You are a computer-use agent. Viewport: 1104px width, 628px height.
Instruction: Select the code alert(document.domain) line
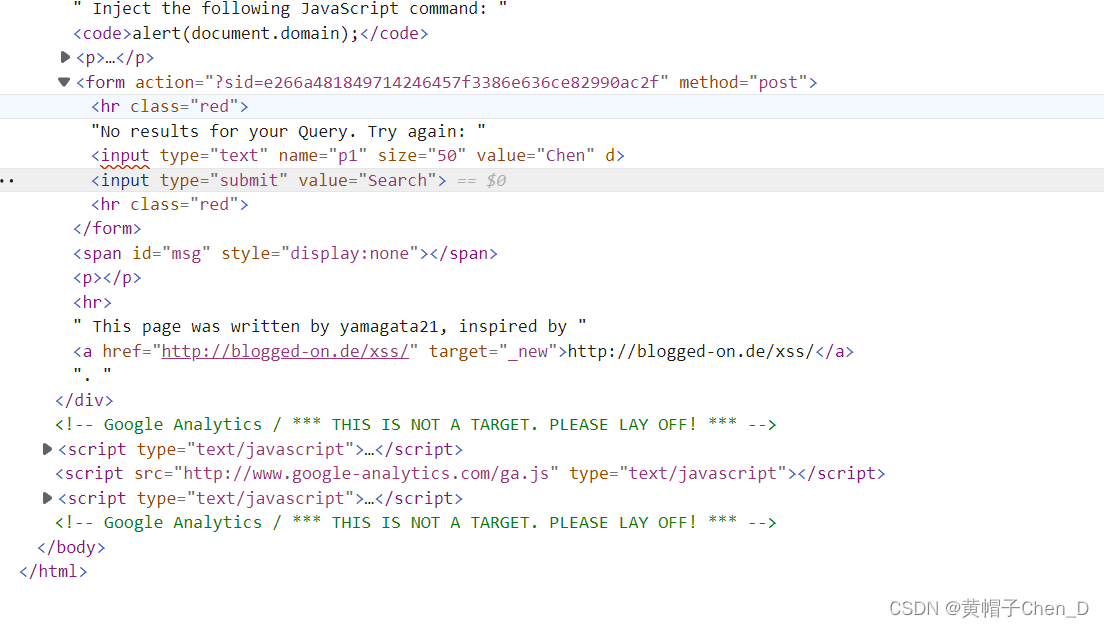(251, 33)
